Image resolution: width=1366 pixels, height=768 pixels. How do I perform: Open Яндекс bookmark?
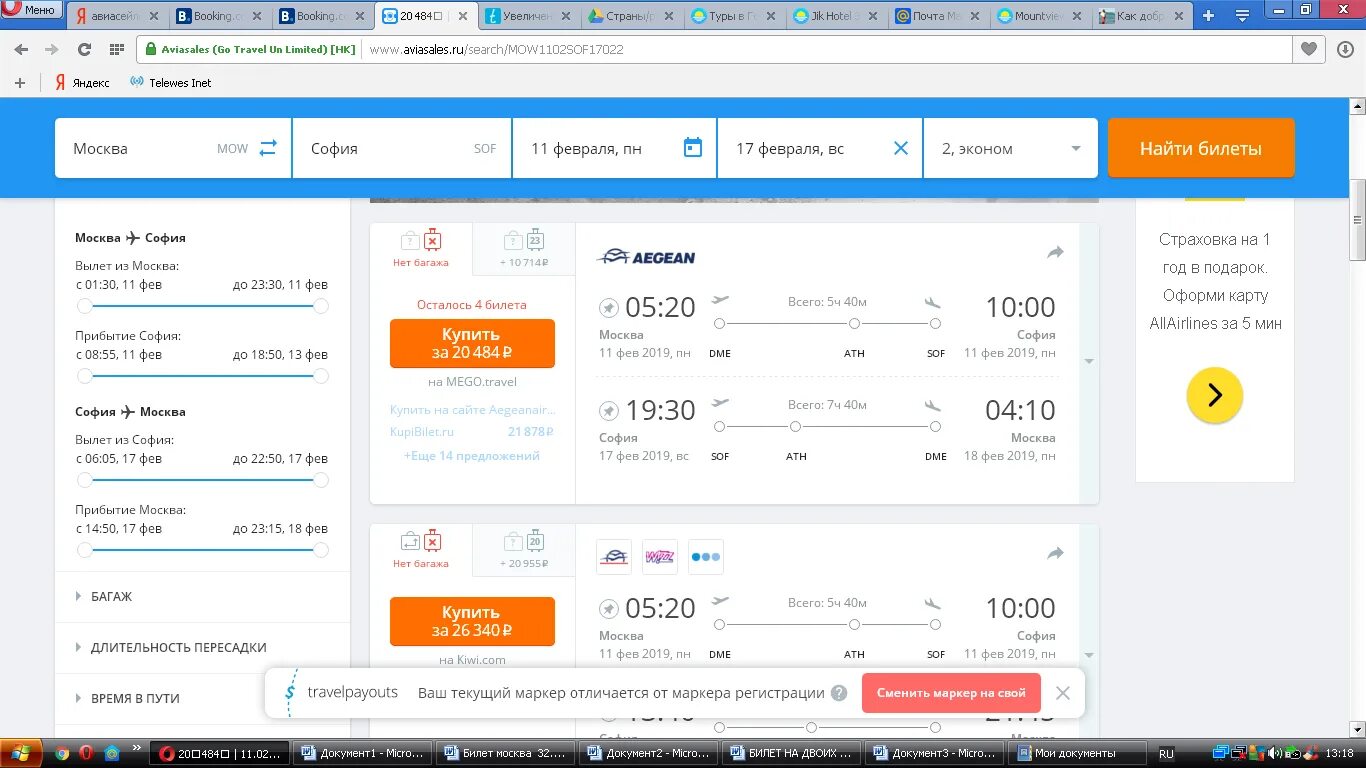[82, 83]
